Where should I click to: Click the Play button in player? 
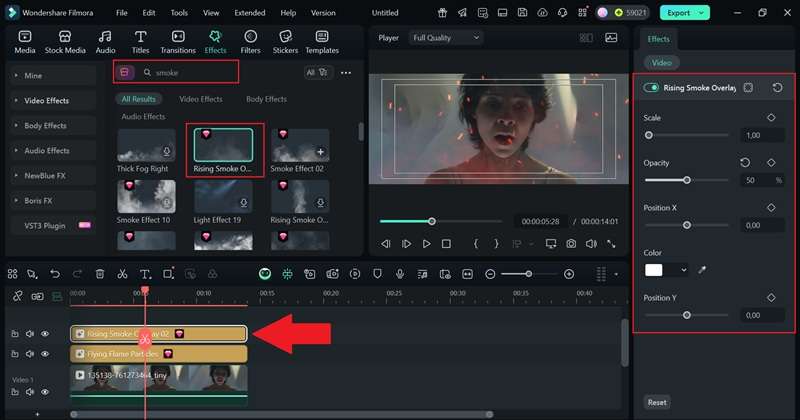tap(427, 244)
